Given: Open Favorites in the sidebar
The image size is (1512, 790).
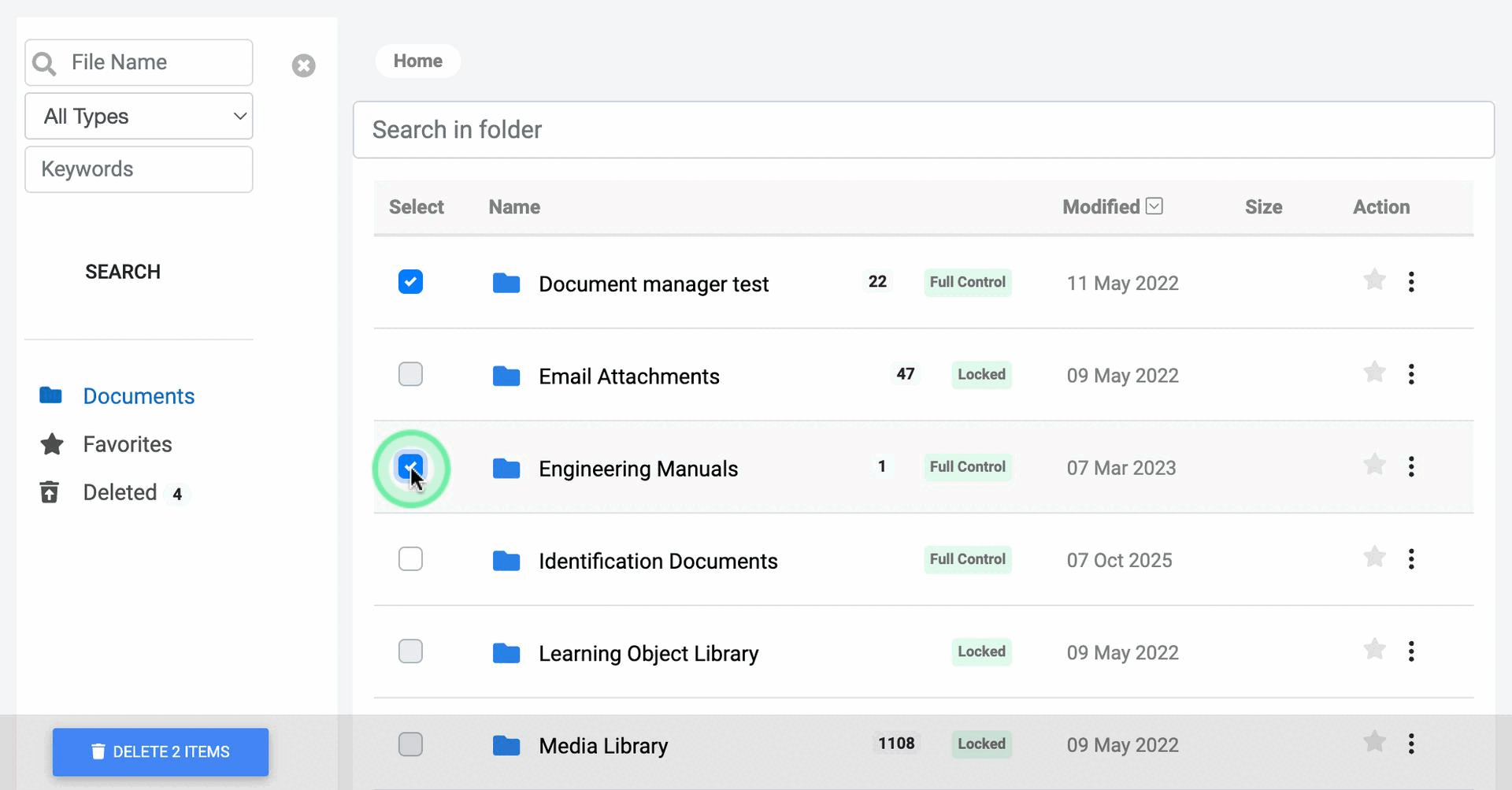Looking at the screenshot, I should pyautogui.click(x=128, y=444).
